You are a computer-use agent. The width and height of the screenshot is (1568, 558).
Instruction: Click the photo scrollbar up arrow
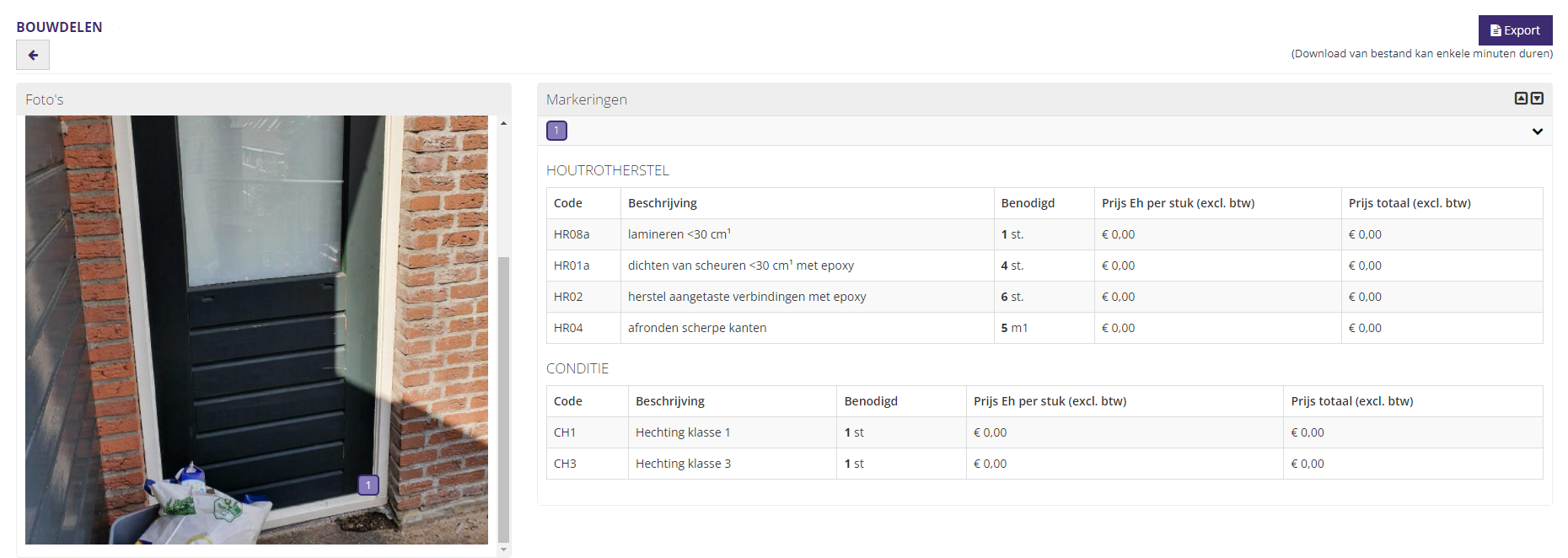[503, 124]
